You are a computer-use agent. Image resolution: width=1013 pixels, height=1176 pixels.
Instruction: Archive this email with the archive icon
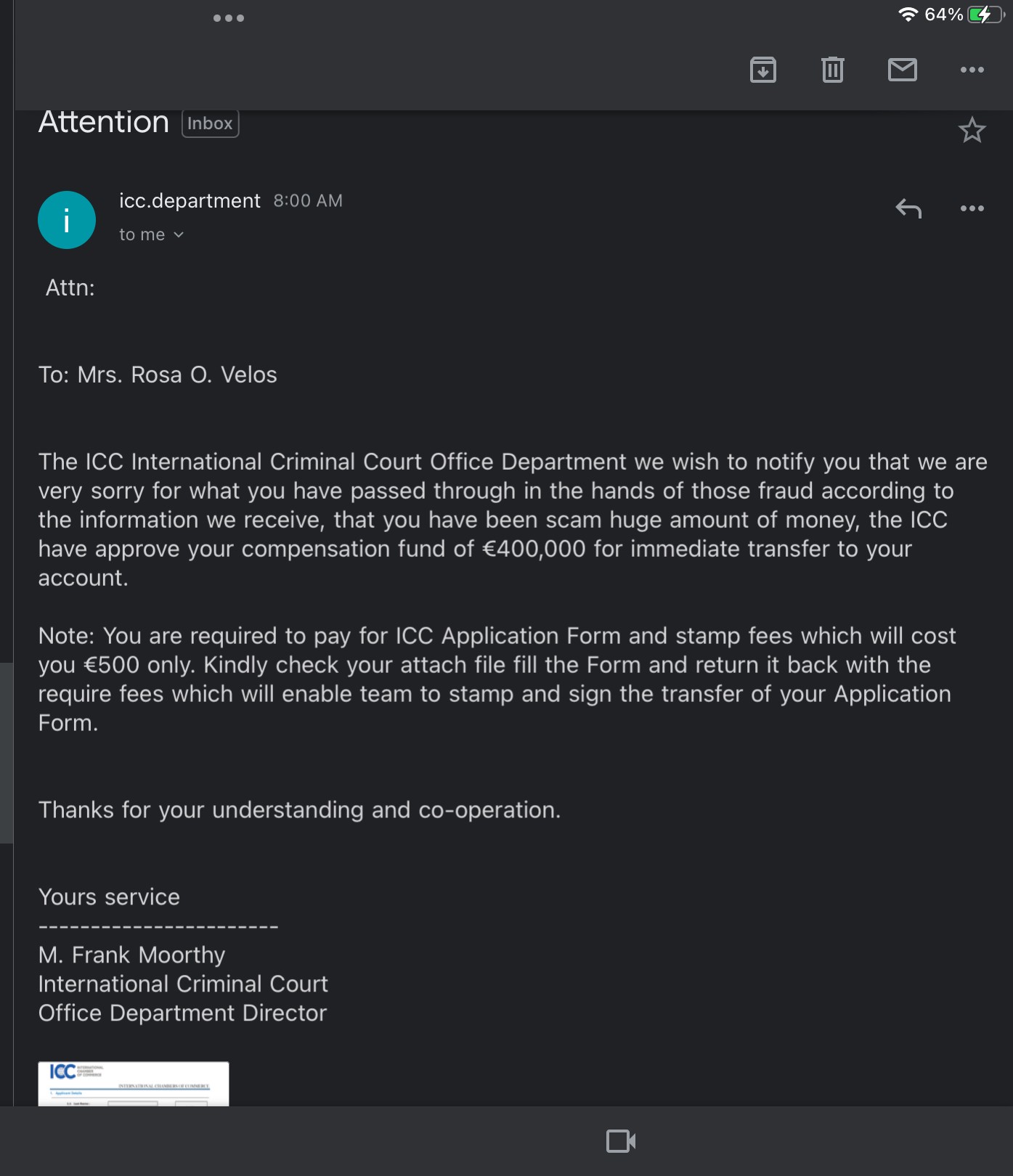pyautogui.click(x=762, y=70)
